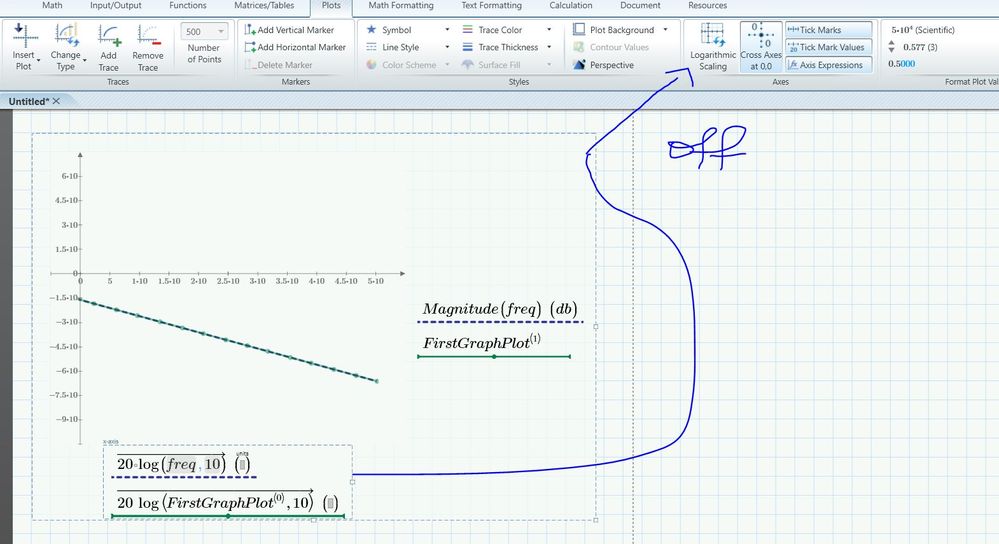Adjust the decimal precision 0.577 (3) stepper
This screenshot has width=999, height=544.
[x=891, y=47]
